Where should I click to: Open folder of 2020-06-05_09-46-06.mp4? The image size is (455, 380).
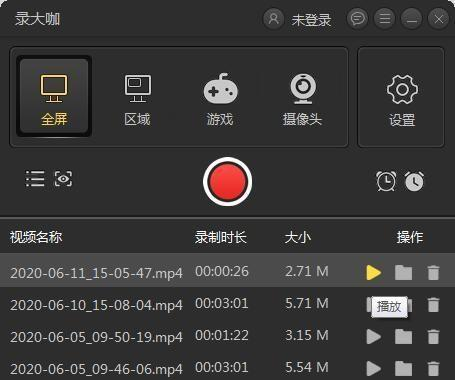point(403,369)
